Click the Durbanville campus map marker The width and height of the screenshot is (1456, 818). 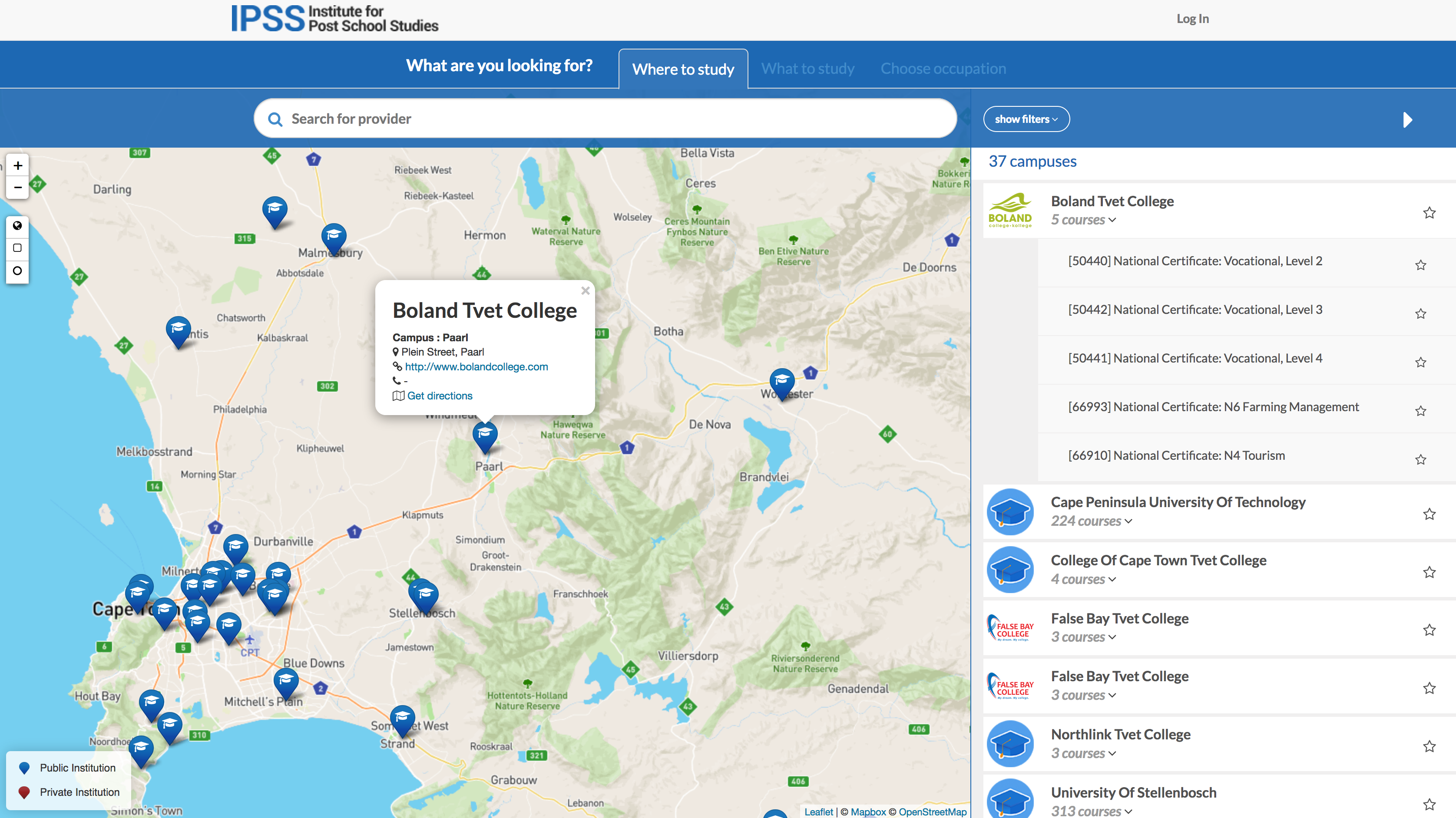[236, 550]
